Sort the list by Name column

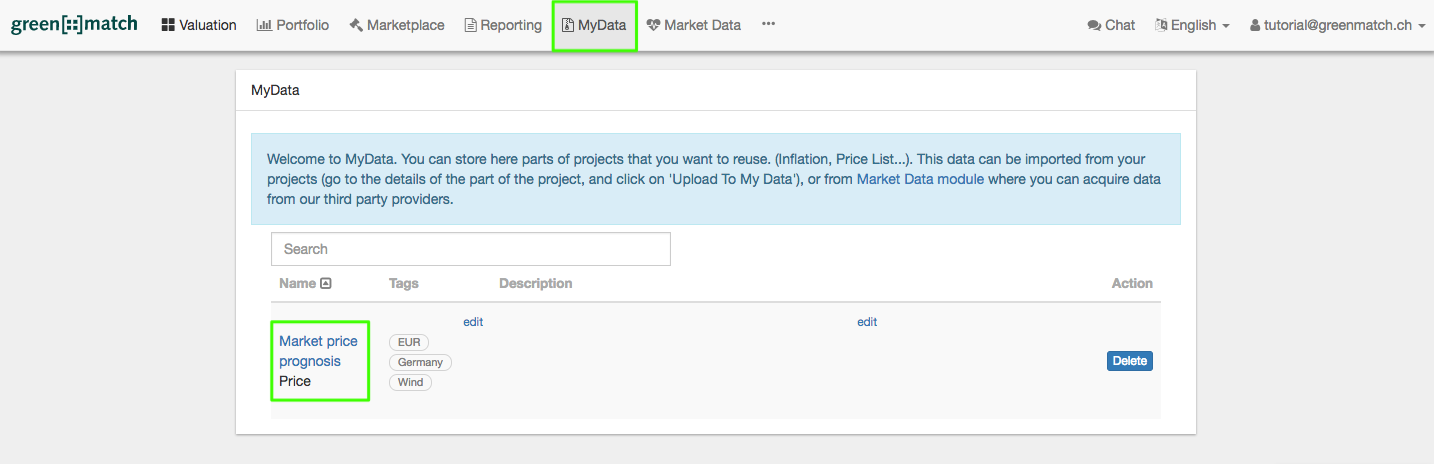tap(304, 283)
